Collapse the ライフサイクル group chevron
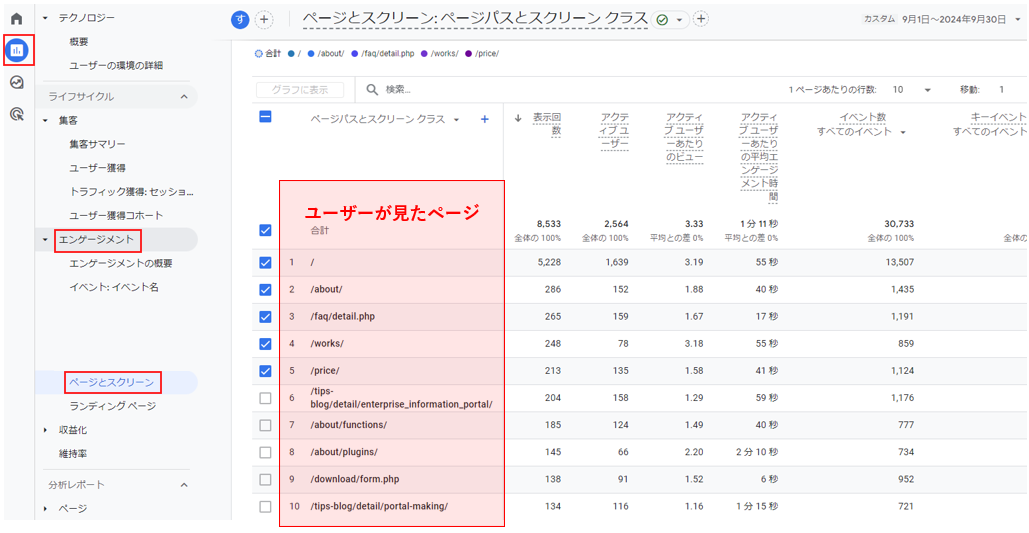The image size is (1029, 533). (184, 96)
